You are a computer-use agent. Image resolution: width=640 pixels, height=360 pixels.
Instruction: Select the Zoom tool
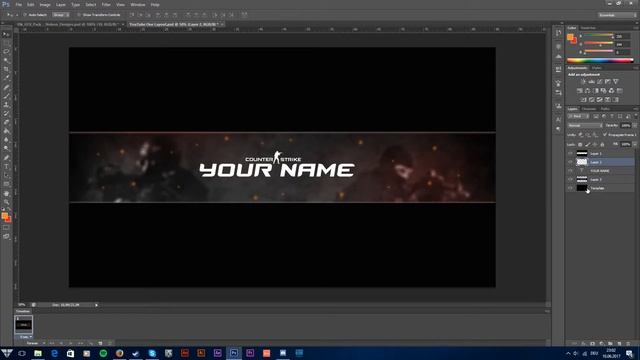point(6,202)
